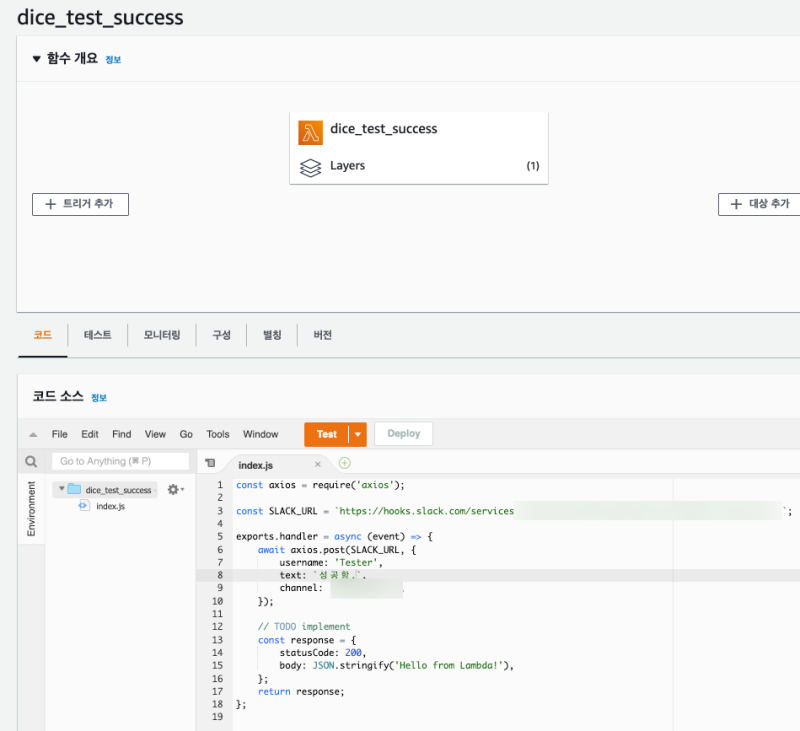The width and height of the screenshot is (800, 731).
Task: Select index.js in the file tree
Action: 109,507
